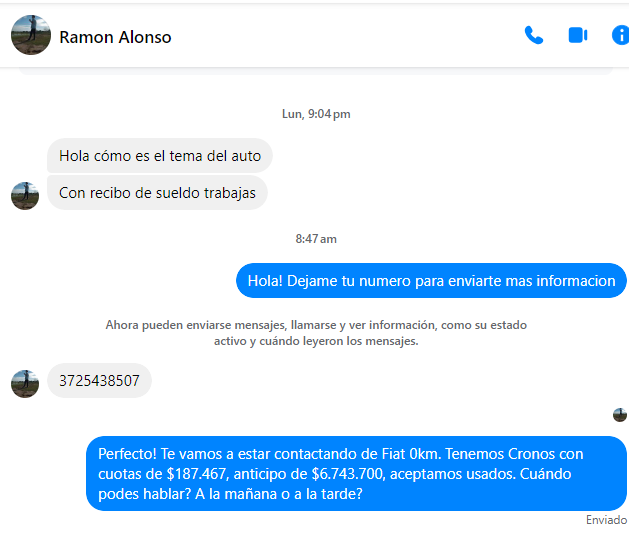Screen dimensions: 629x538
Task: Select the 'Con recibo de sueldo trabajas' message
Action: [x=157, y=193]
